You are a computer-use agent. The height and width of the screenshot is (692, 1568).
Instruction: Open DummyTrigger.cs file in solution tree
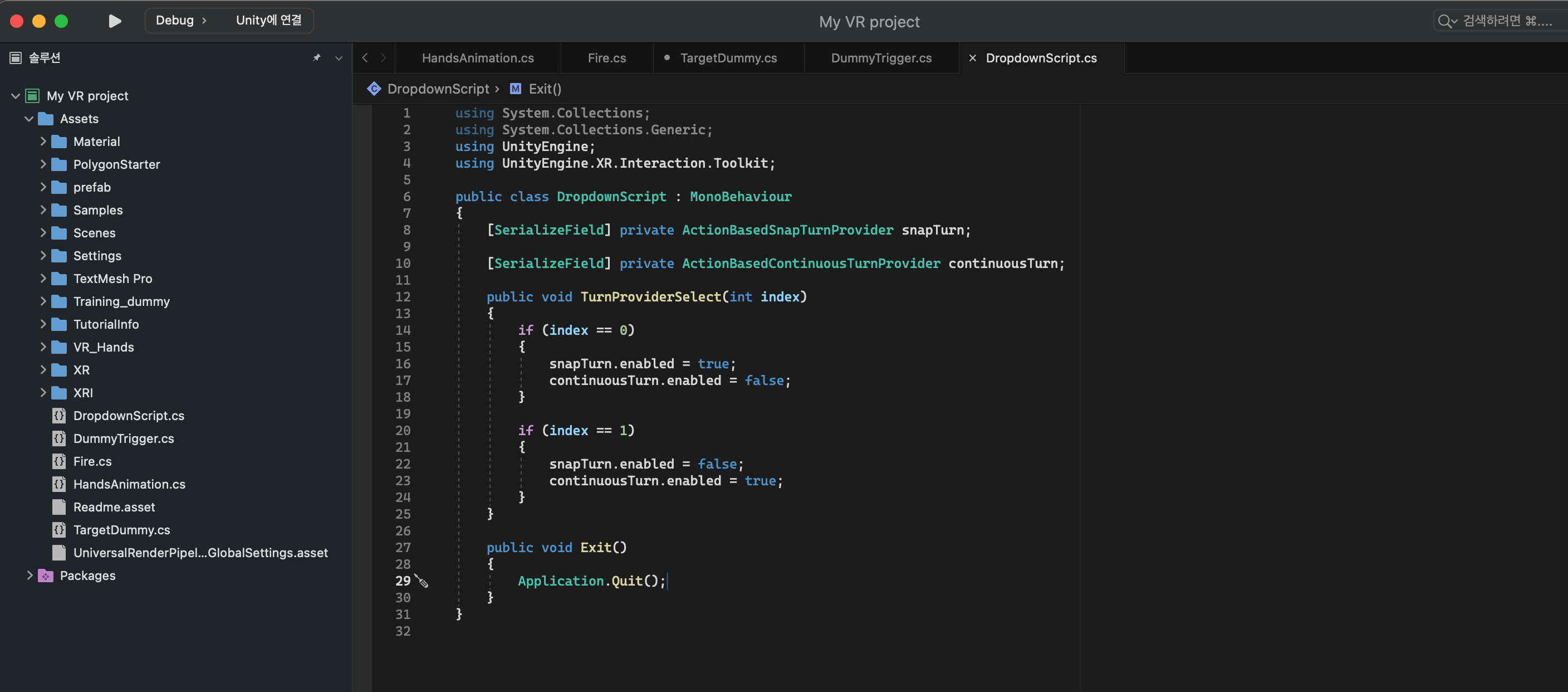click(124, 438)
